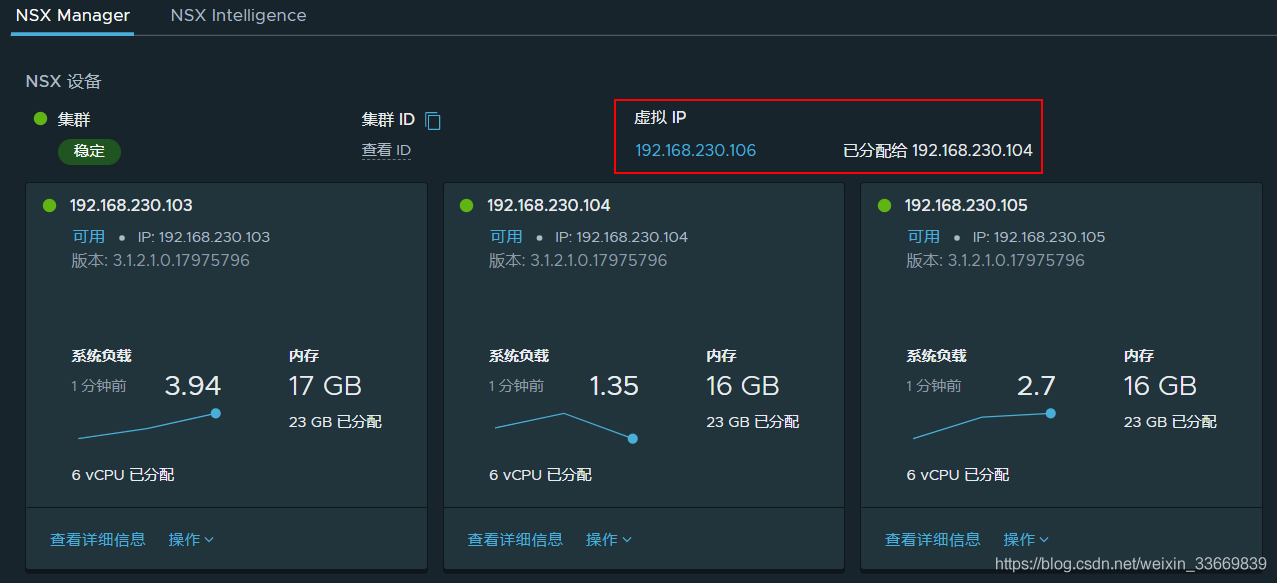Open virtual IP link 192.168.230.106

(696, 151)
